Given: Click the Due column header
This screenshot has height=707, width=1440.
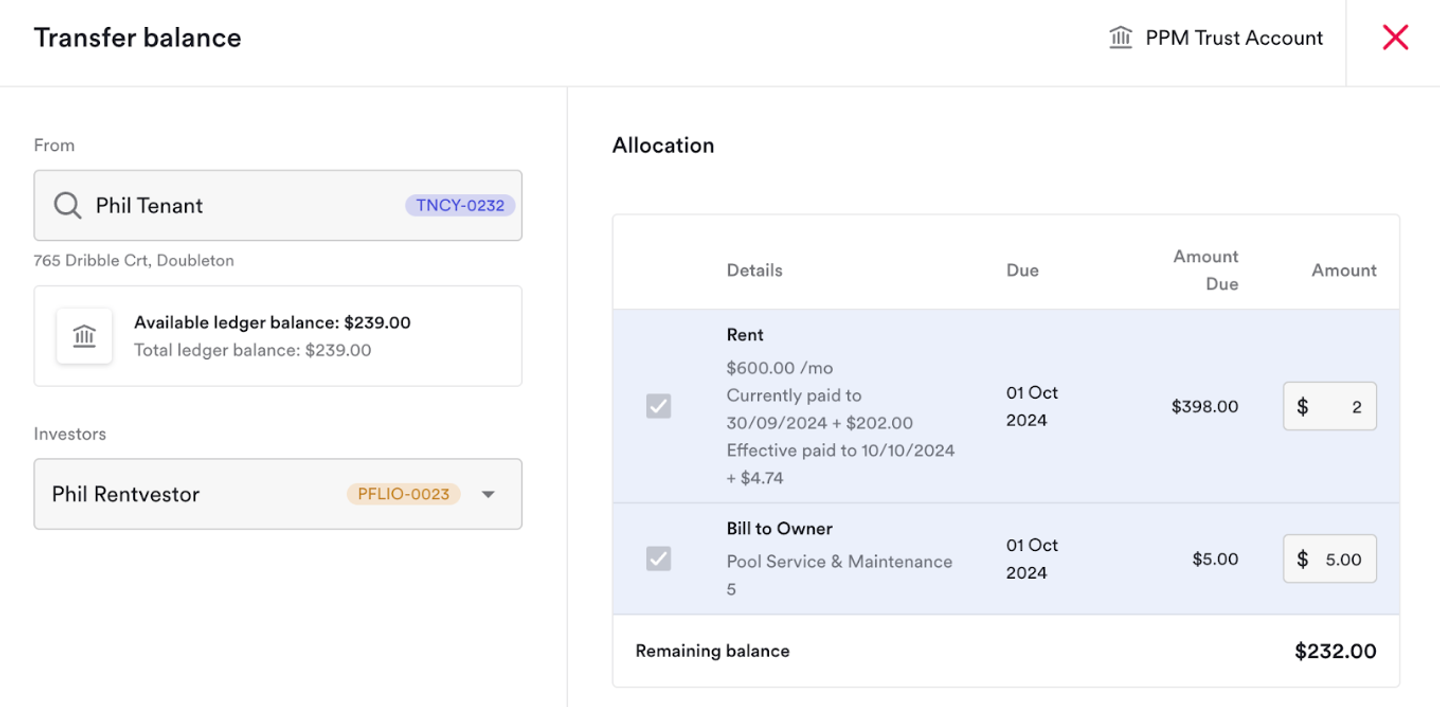Looking at the screenshot, I should [x=1022, y=270].
